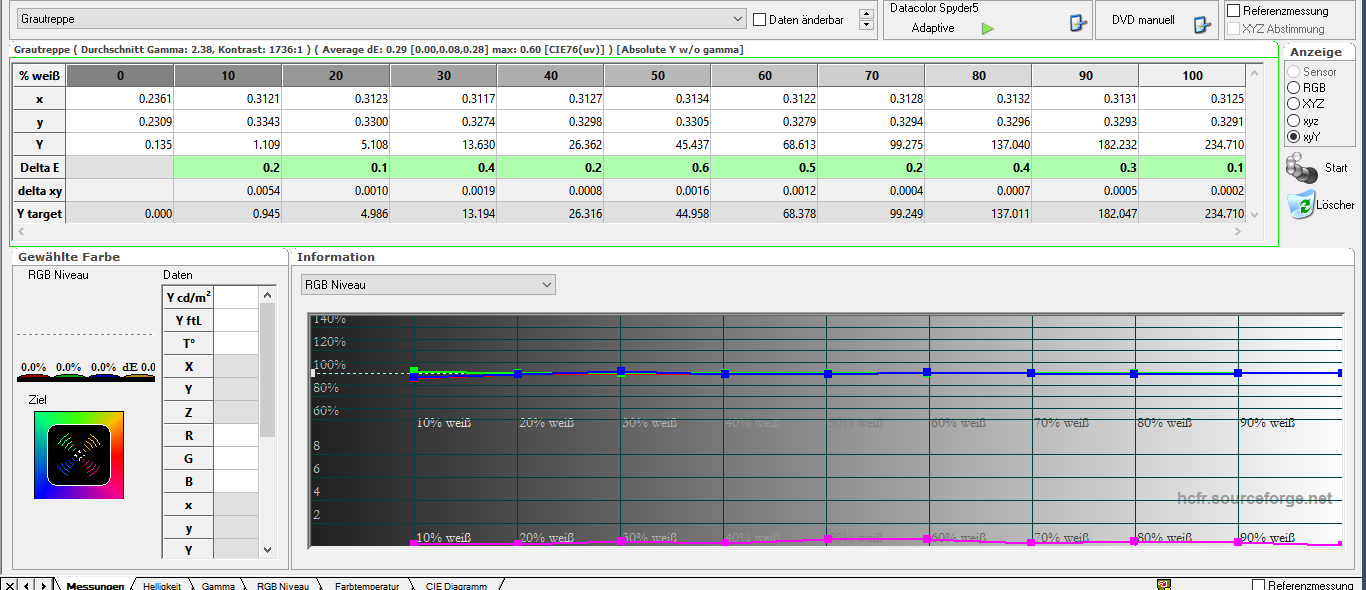The width and height of the screenshot is (1366, 590).
Task: Click the Y ftL value field
Action: click(x=236, y=320)
